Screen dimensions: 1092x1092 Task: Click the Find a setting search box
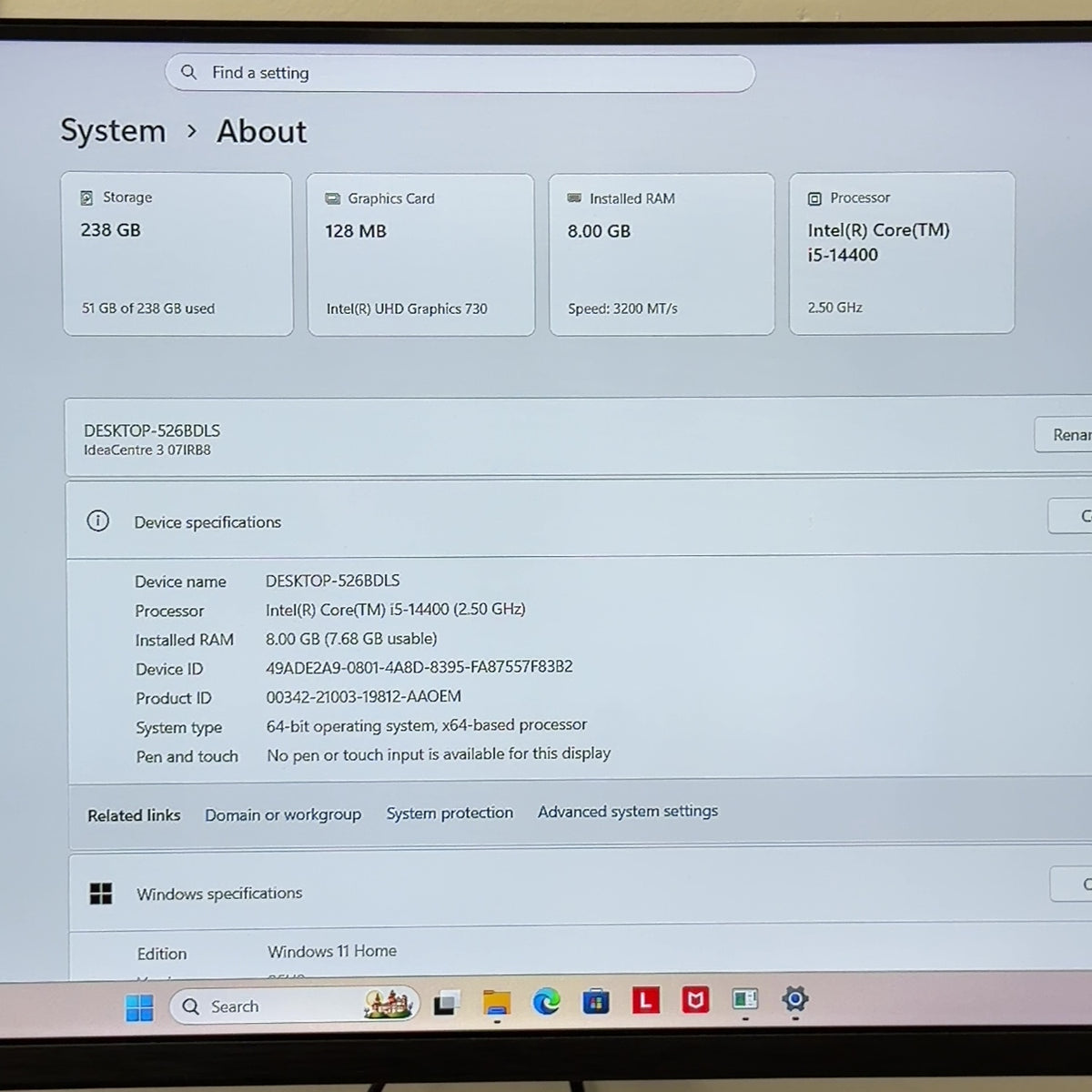460,73
